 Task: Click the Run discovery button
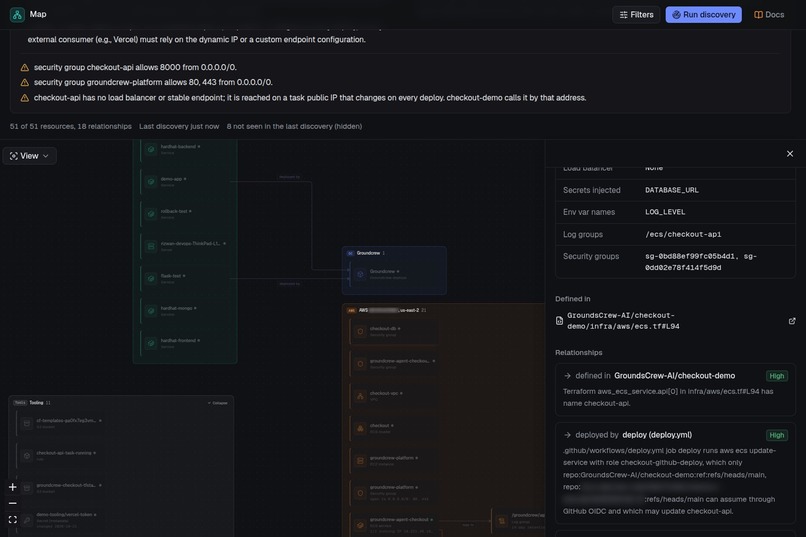click(x=703, y=14)
